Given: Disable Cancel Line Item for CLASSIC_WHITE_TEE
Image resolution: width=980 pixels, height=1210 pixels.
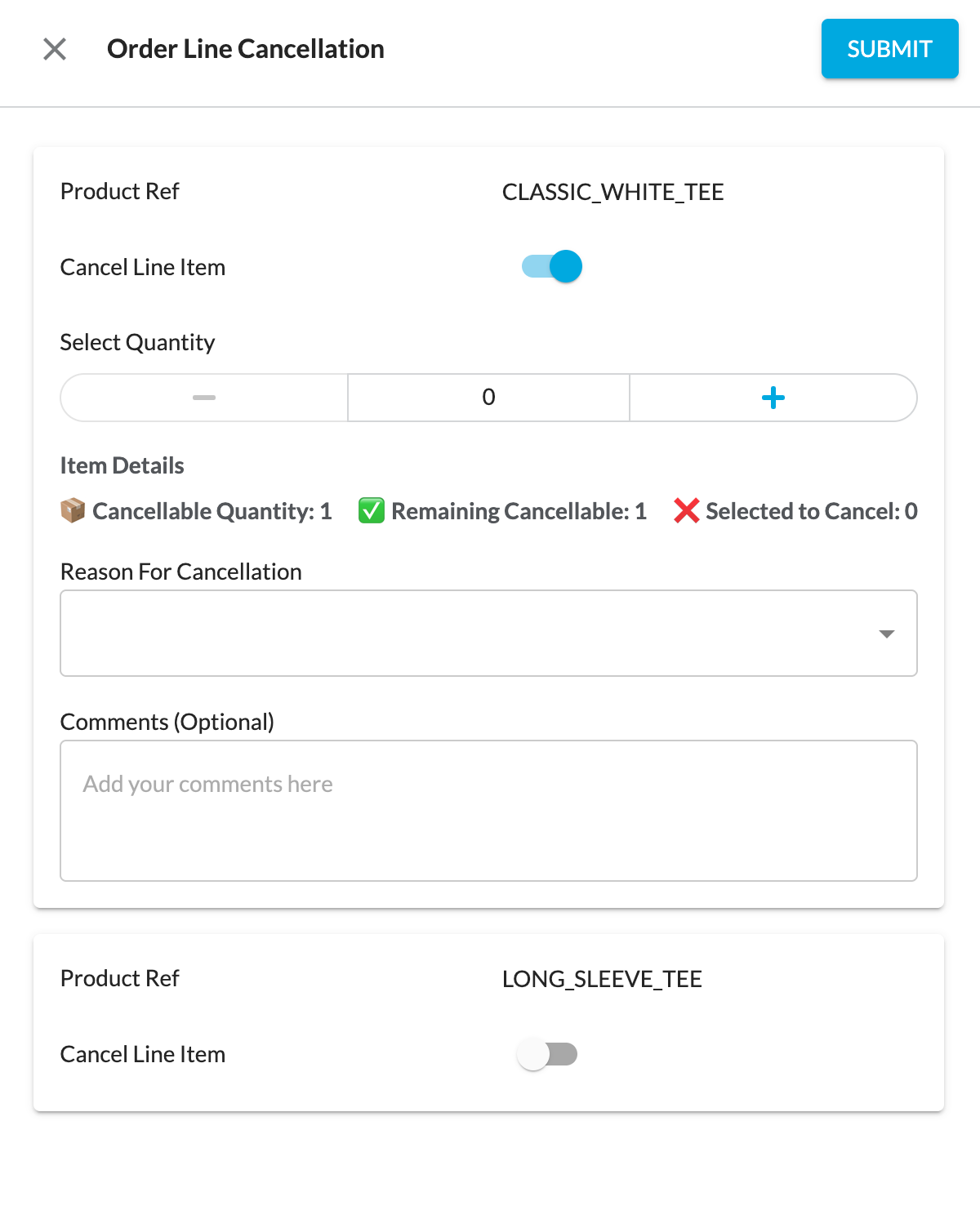Looking at the screenshot, I should (553, 266).
